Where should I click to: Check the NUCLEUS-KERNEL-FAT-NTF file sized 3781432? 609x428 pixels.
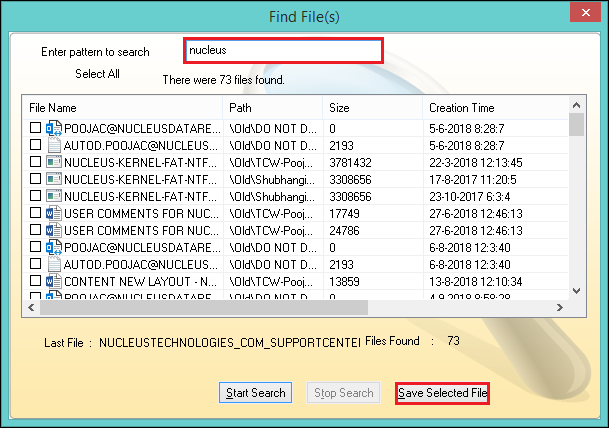click(35, 162)
